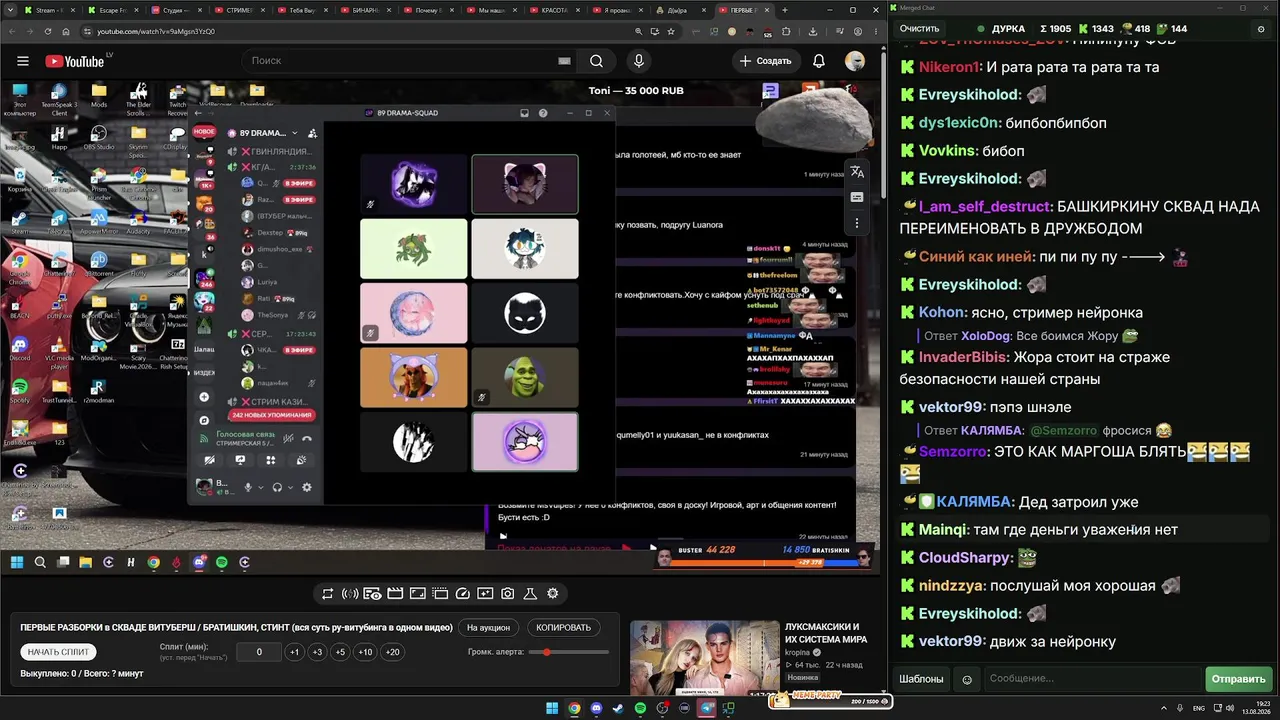Screen dimensions: 1280x720
Task: Disconnect from the Discord voice call
Action: click(x=307, y=438)
